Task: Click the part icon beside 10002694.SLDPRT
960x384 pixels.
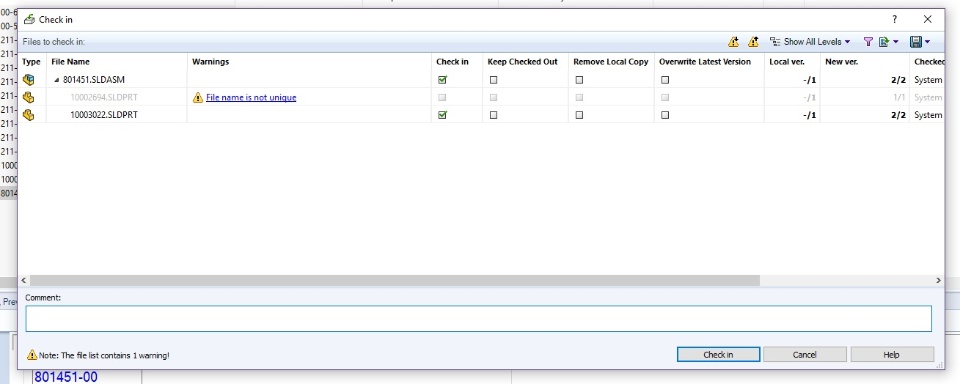Action: (28, 97)
